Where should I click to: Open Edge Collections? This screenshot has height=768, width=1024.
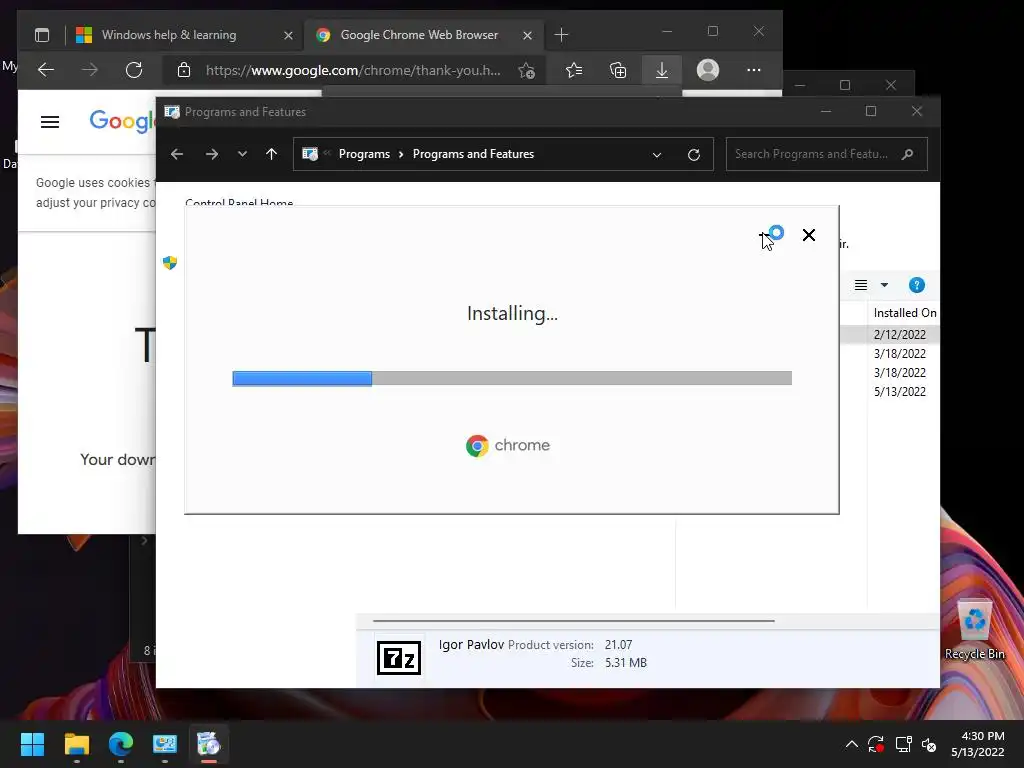(618, 70)
